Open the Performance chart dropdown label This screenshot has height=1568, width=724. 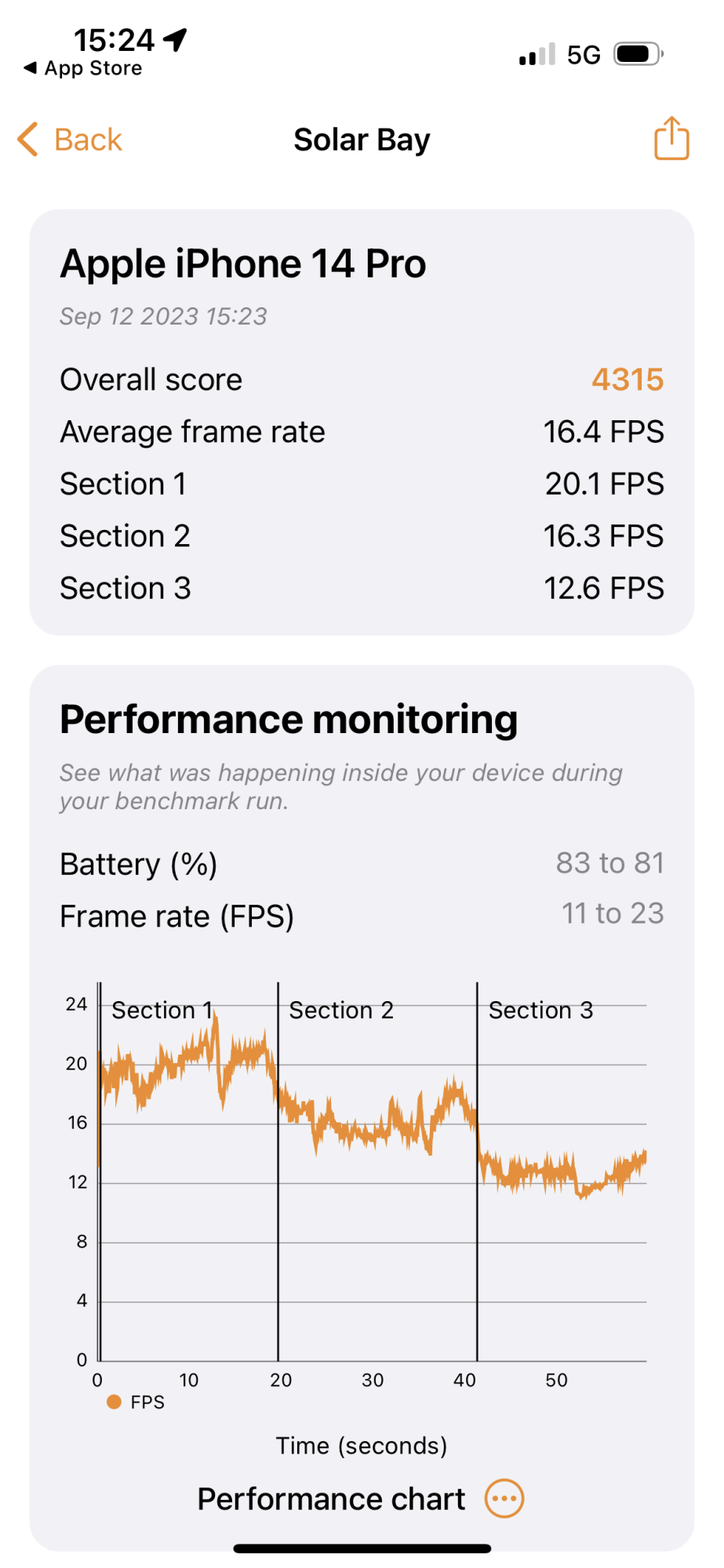[x=331, y=1499]
